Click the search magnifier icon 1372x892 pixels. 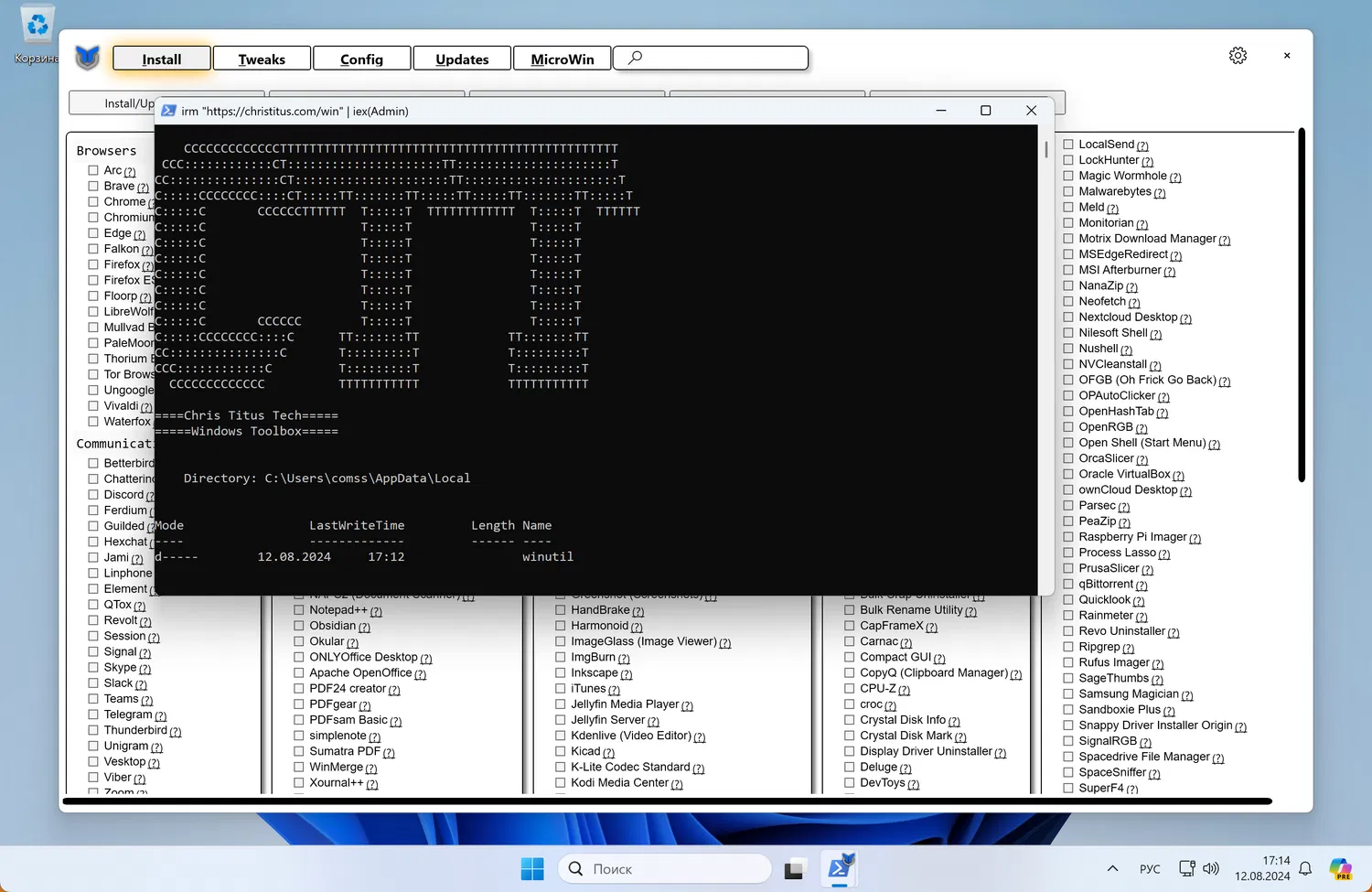pos(635,58)
